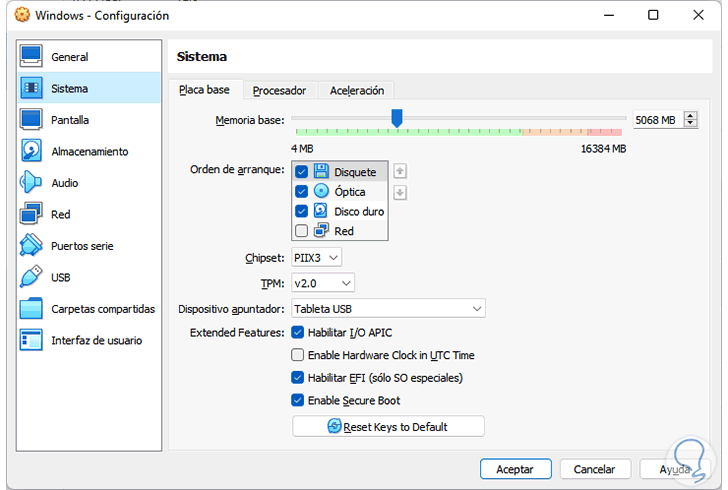Open the Chipset PIIX3 dropdown
The width and height of the screenshot is (728, 490).
pyautogui.click(x=317, y=258)
